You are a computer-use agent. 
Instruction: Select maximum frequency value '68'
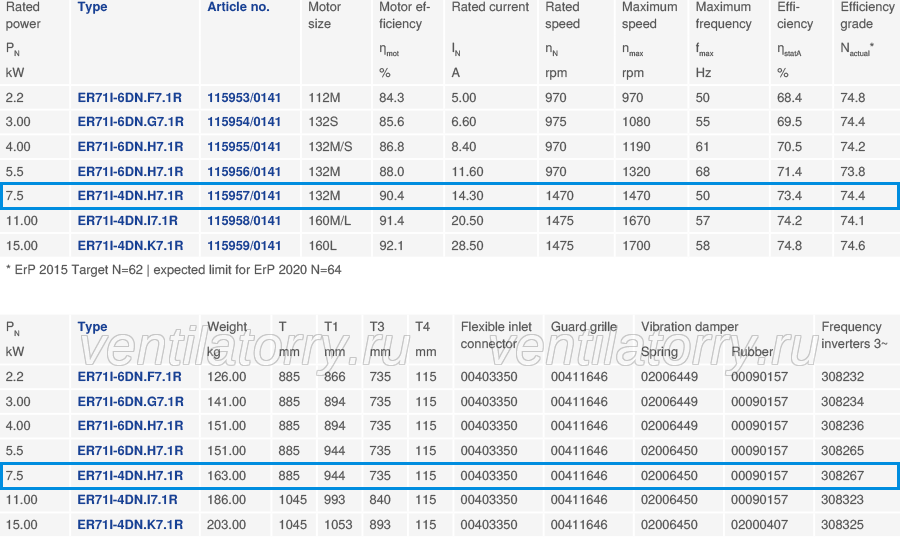703,172
